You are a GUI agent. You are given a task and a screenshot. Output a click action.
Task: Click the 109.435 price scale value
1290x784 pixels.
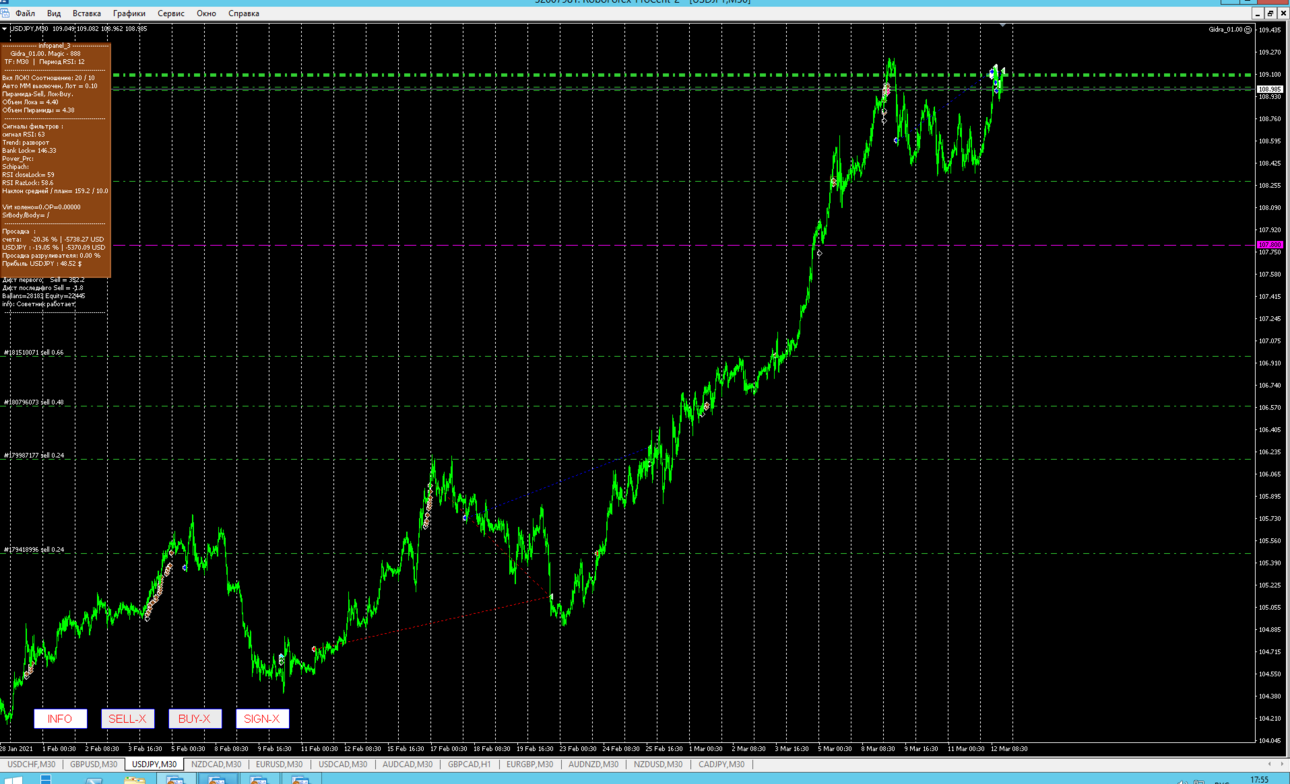point(1269,30)
